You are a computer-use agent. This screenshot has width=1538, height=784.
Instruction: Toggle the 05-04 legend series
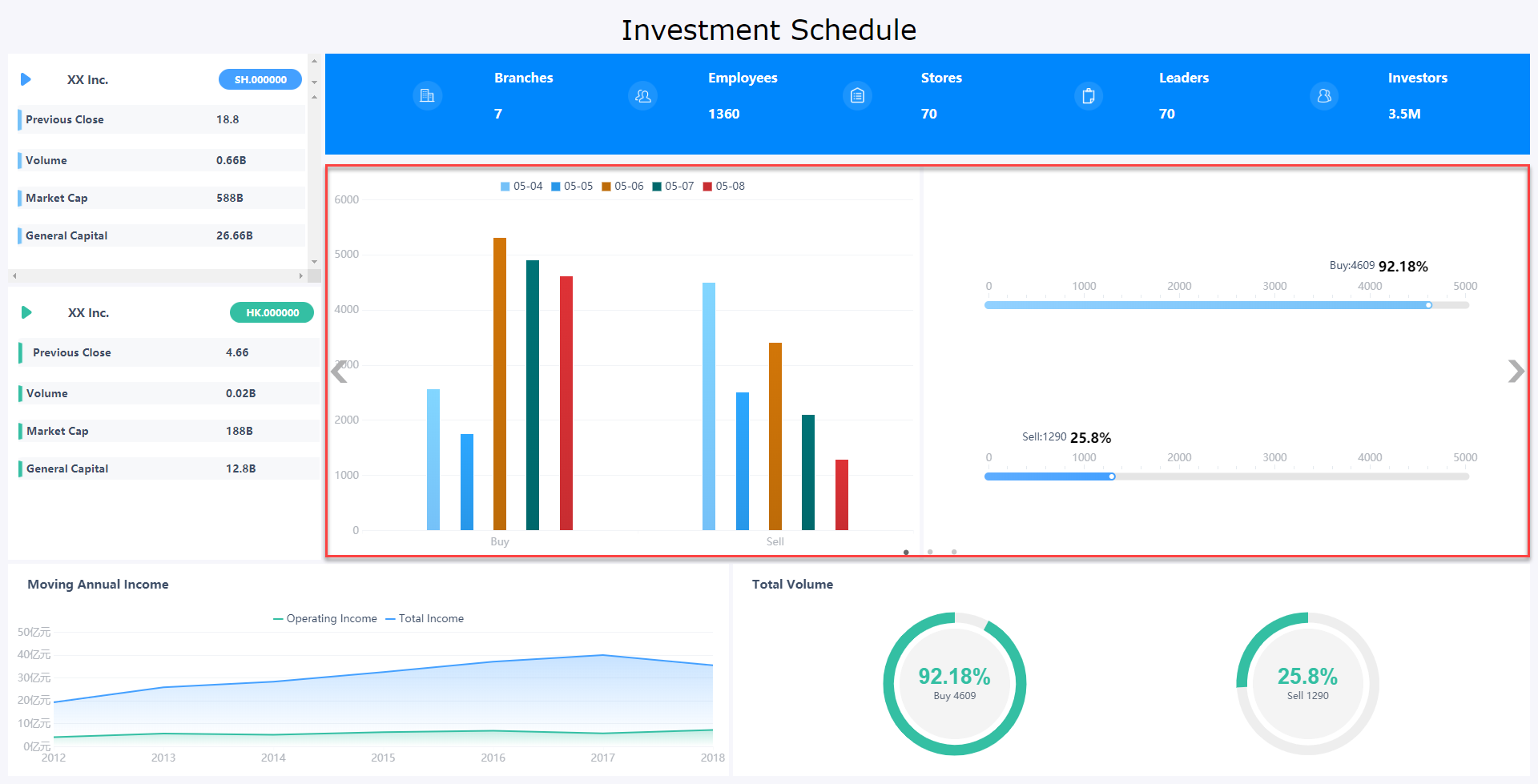(521, 186)
